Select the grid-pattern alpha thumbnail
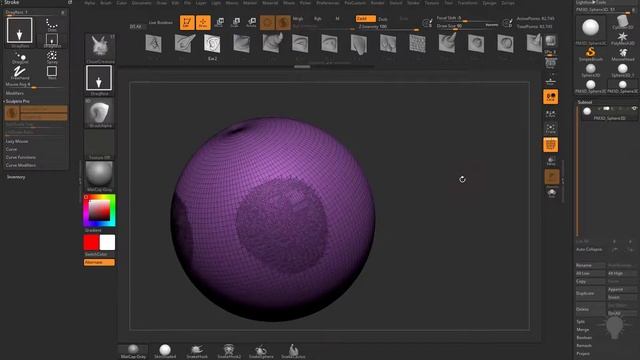The height and width of the screenshot is (360, 640). 417,44
